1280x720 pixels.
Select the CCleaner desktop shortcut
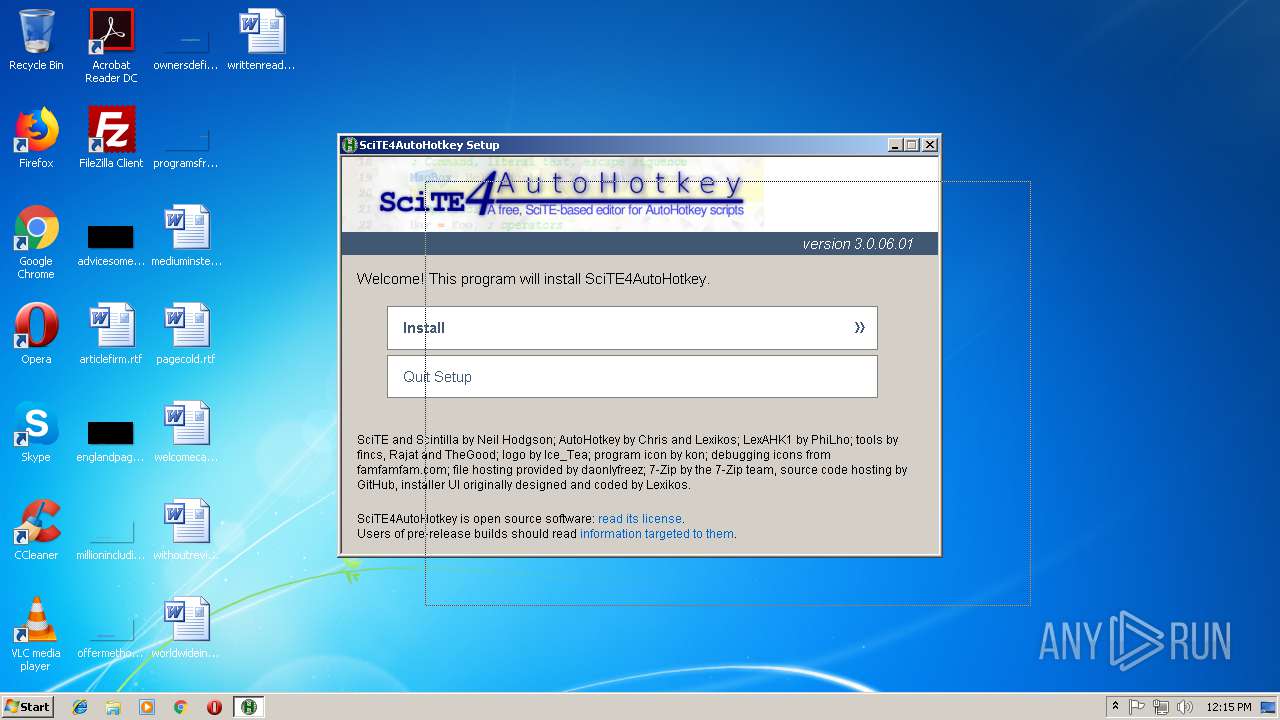coord(36,530)
